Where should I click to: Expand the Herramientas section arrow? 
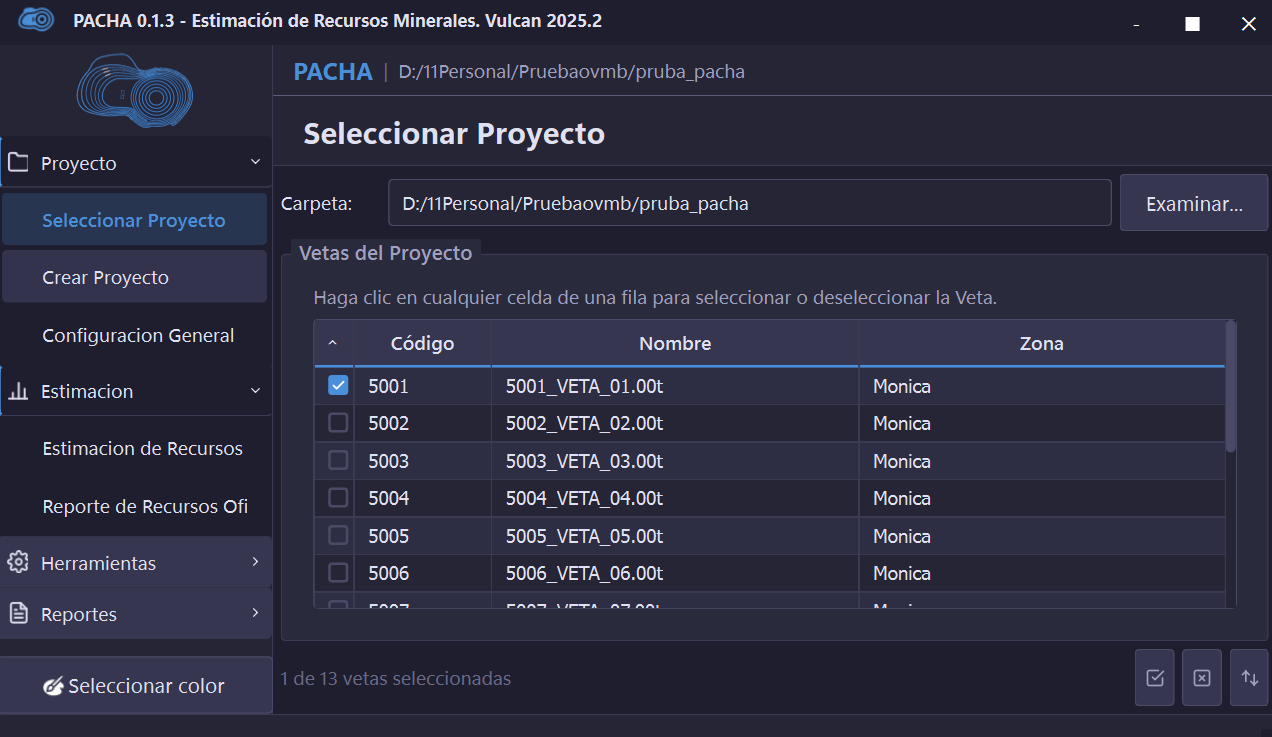255,562
